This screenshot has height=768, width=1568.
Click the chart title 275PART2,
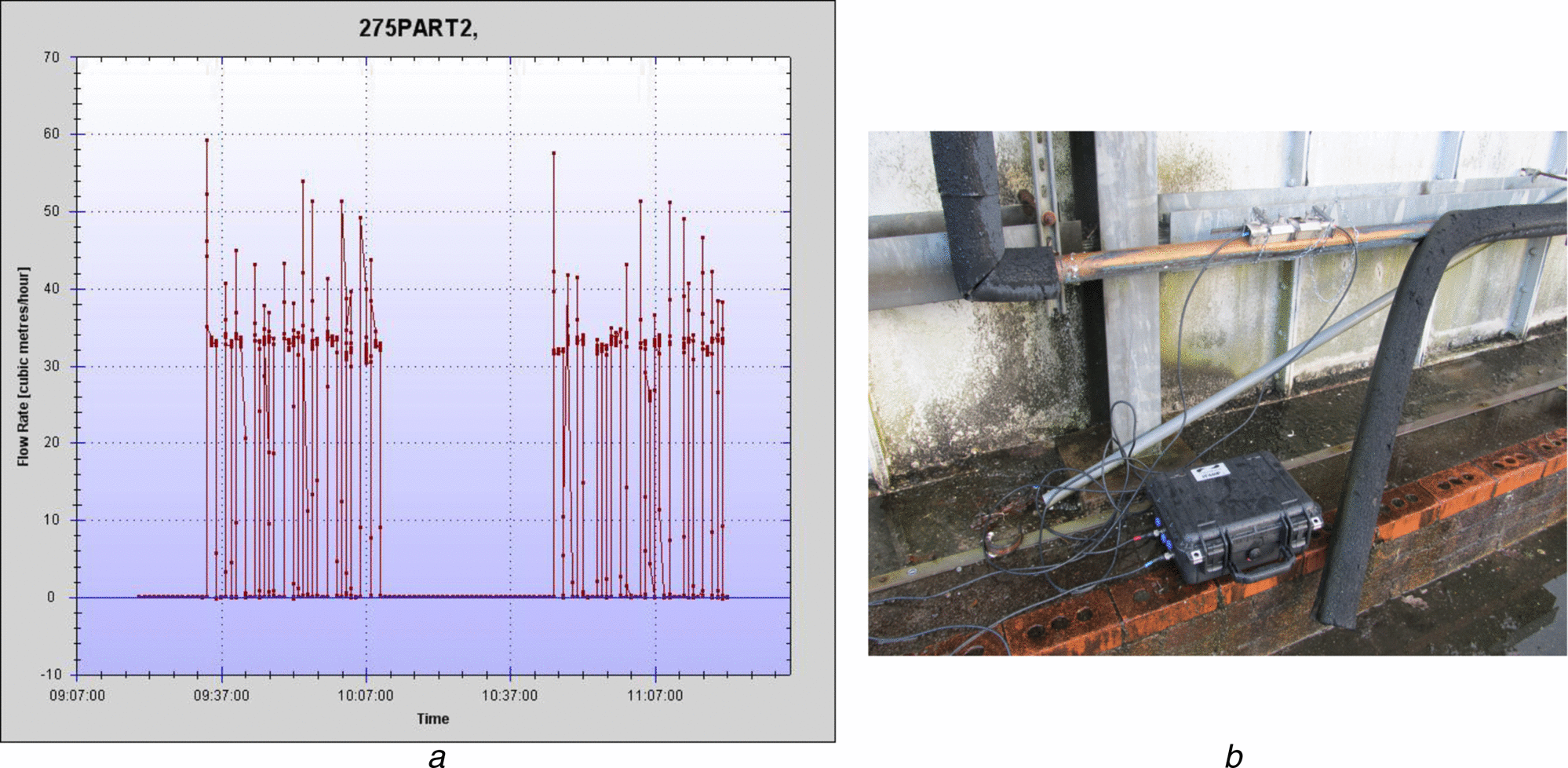point(418,28)
